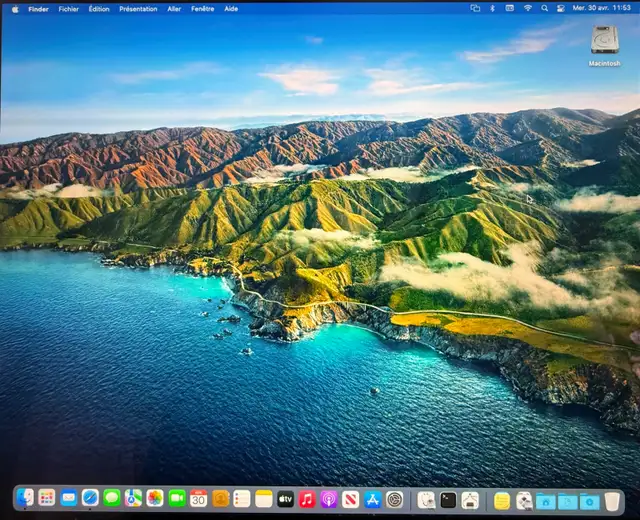640x520 pixels.
Task: Open Launchpad in the Dock
Action: pos(47,498)
